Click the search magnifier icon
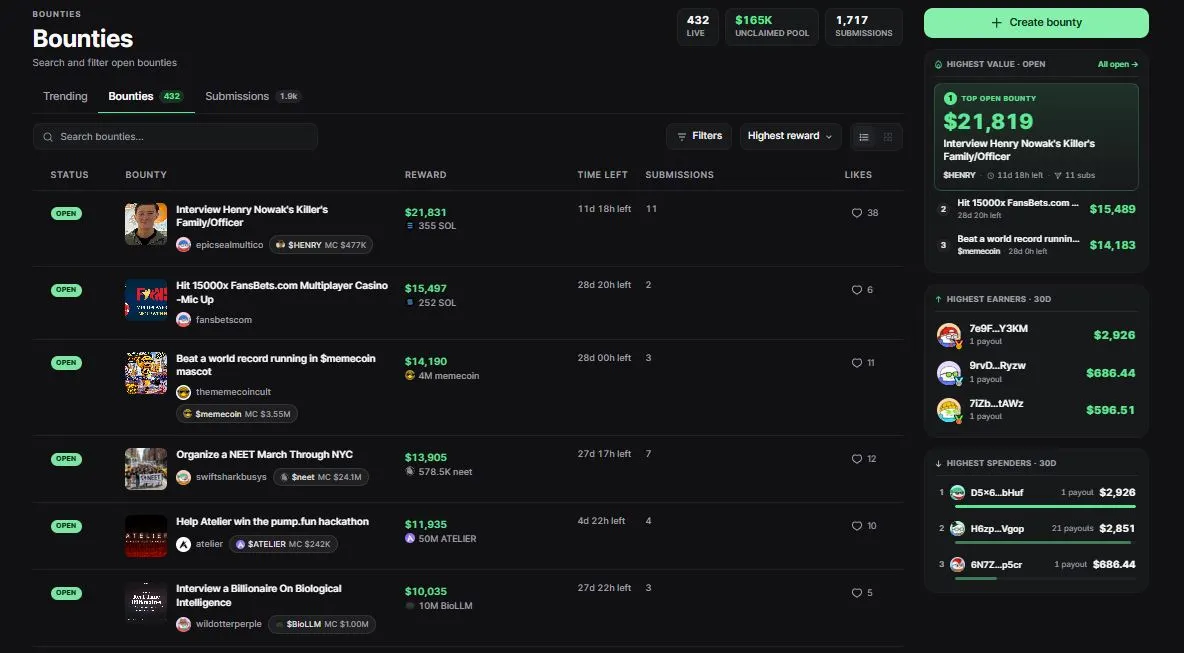The width and height of the screenshot is (1184, 653). [48, 137]
